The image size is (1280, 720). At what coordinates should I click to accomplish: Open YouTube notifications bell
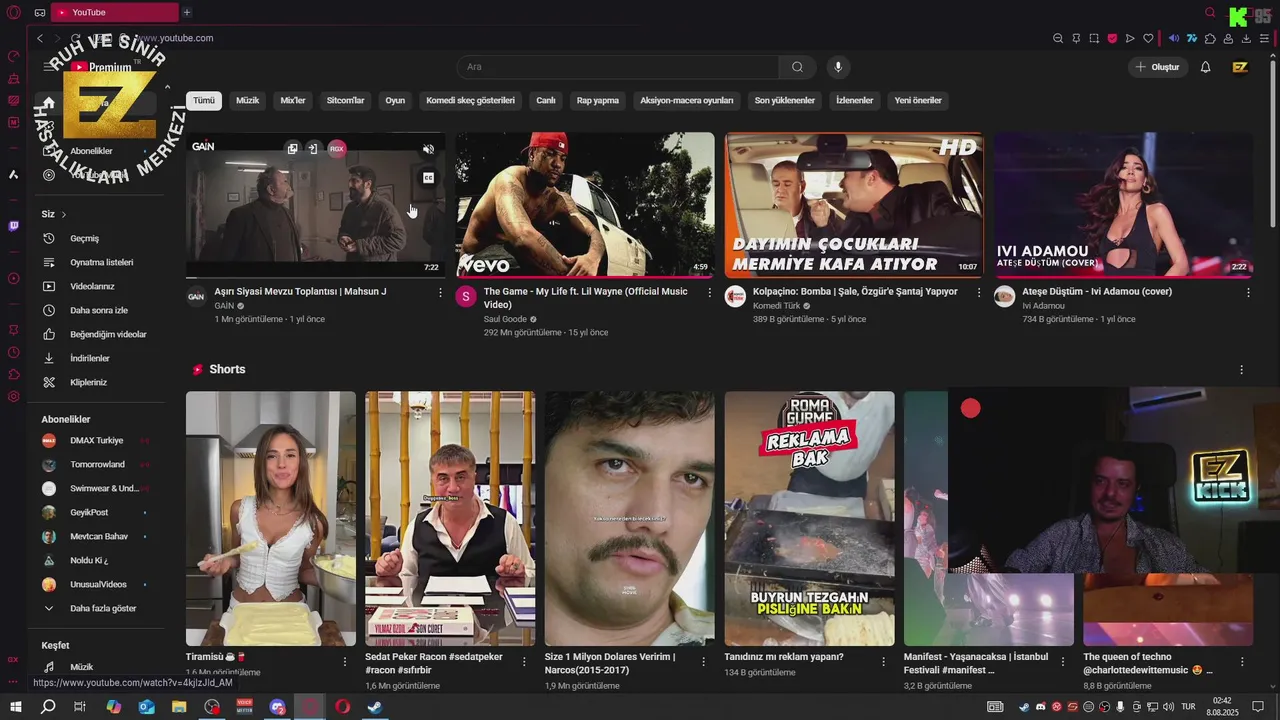click(1205, 67)
